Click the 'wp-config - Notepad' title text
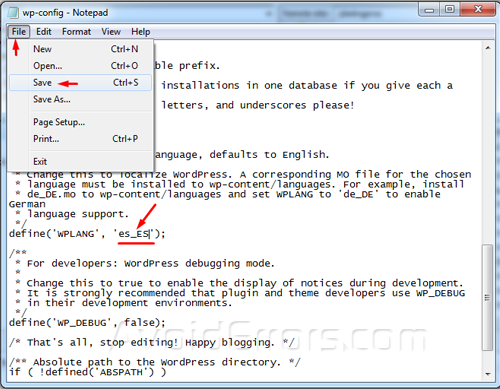500x389 pixels. [65, 13]
